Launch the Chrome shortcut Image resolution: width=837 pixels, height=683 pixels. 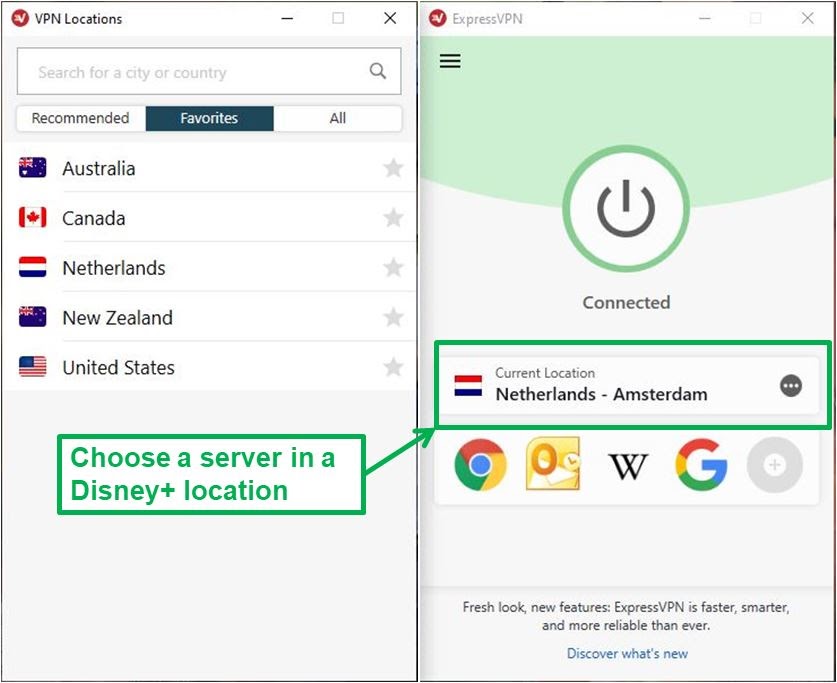tap(480, 465)
